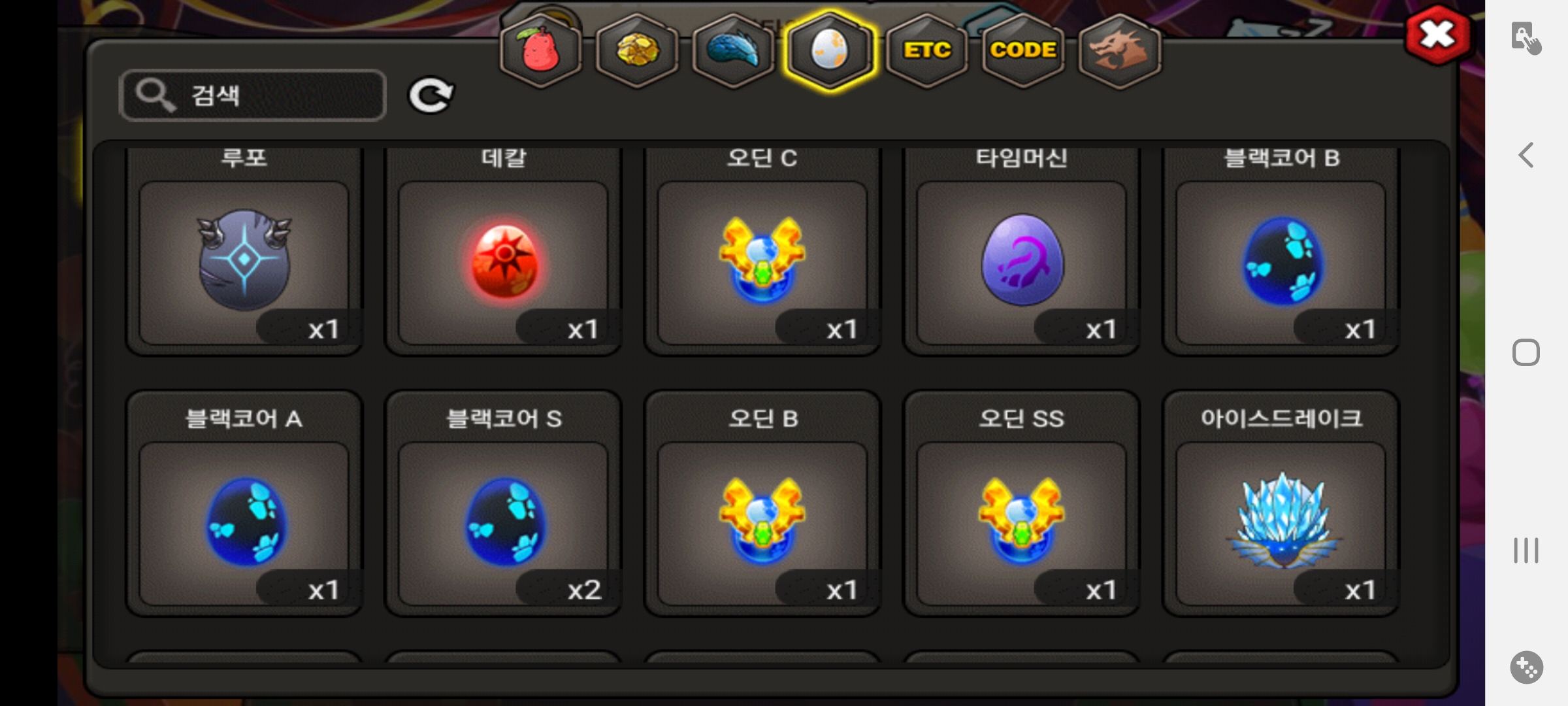1568x706 pixels.
Task: Click the 검색 search field
Action: point(253,95)
